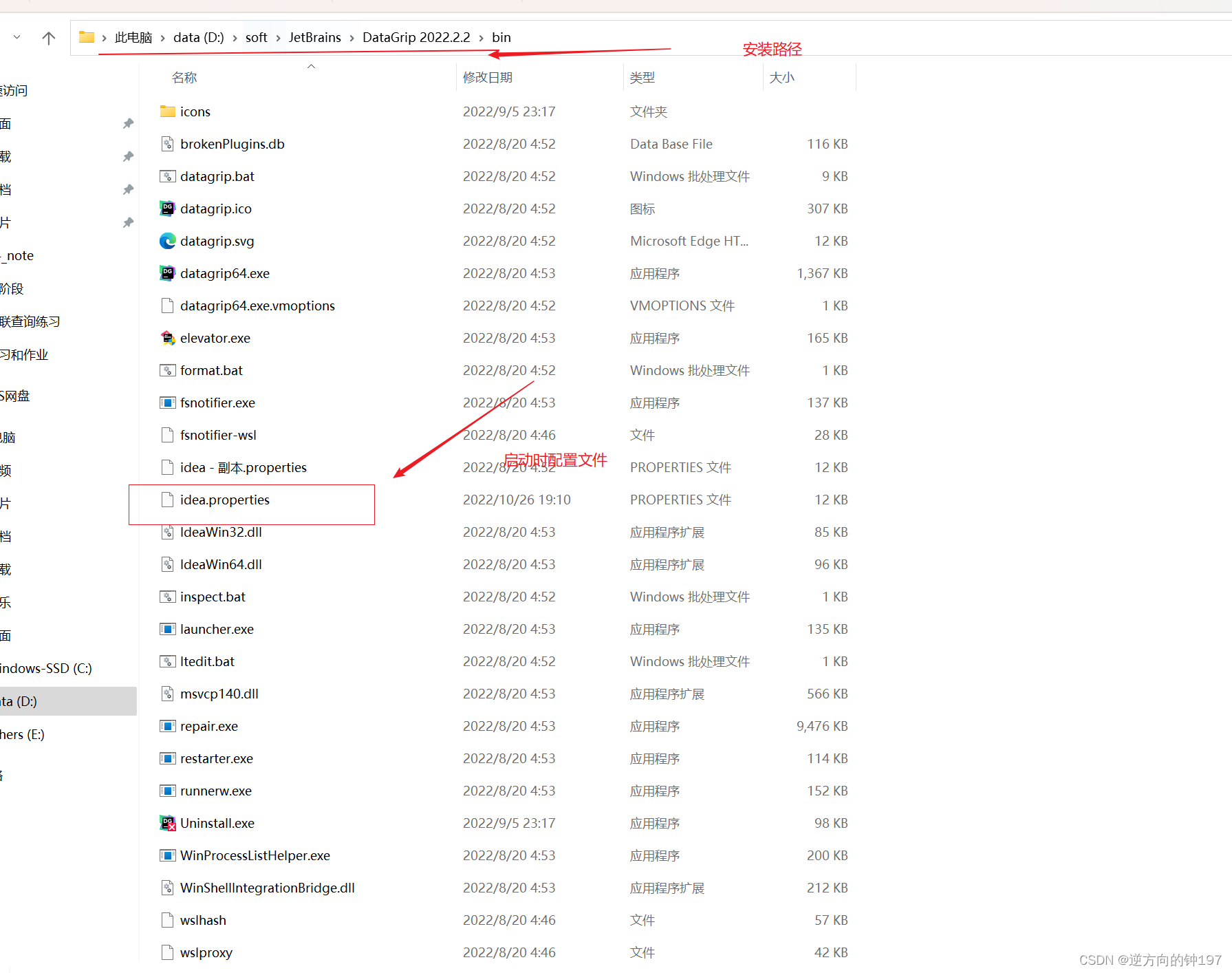Open the recent locations dropdown chevron
Screen dimensions: 1232x973
click(17, 37)
